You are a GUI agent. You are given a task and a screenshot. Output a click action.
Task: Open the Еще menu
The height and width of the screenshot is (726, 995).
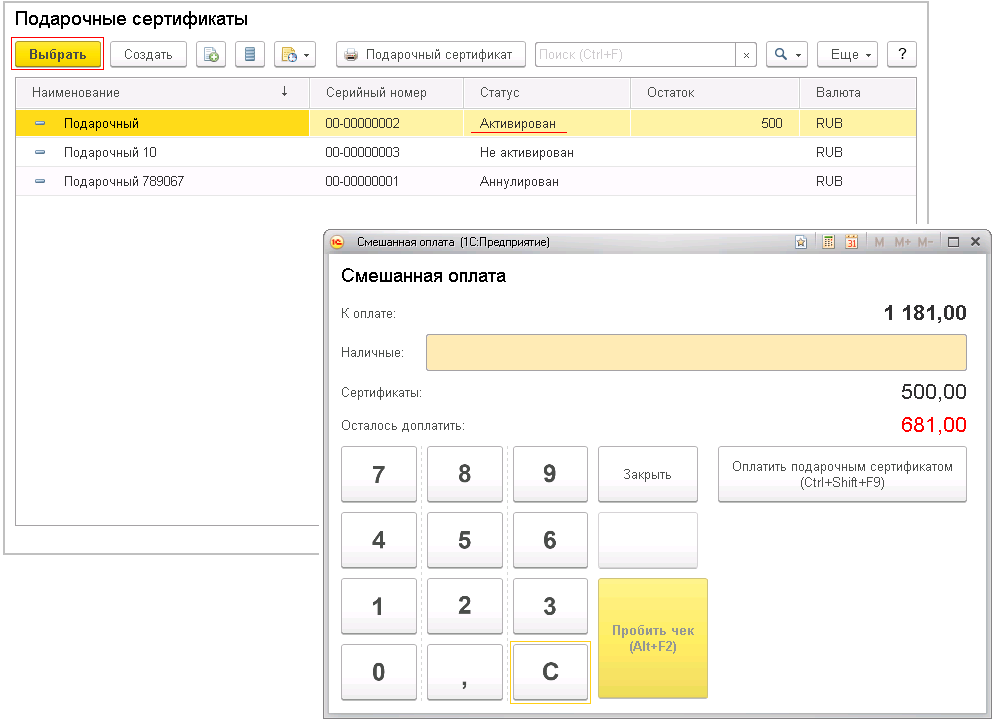[847, 55]
